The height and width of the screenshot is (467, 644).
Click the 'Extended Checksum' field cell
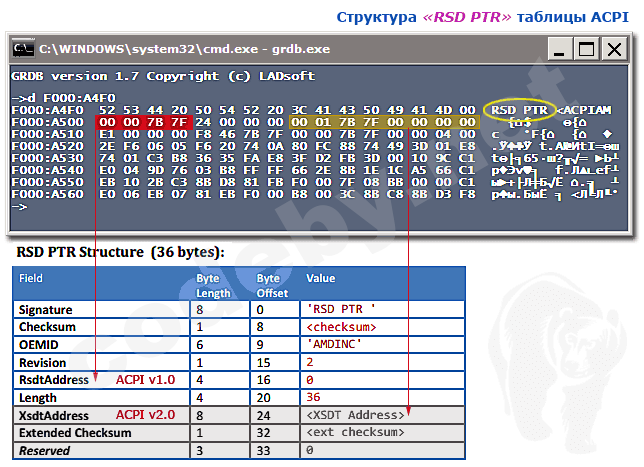tap(101, 433)
